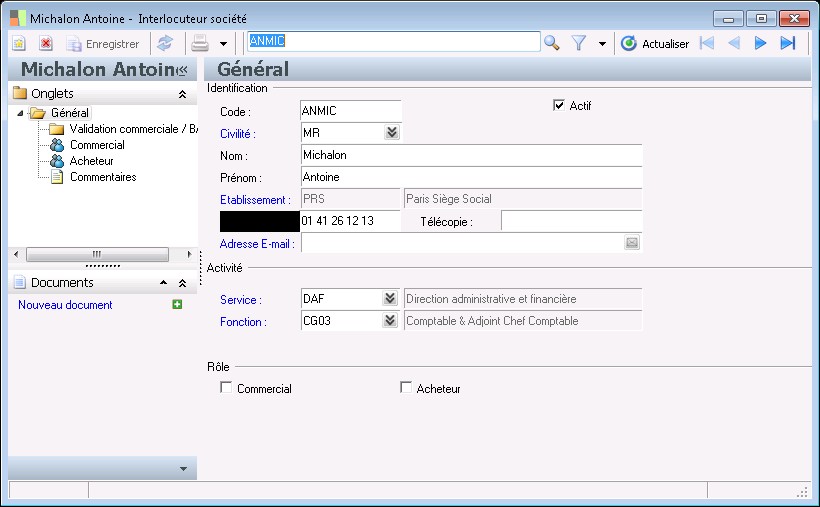820x507 pixels.
Task: Tick the Acheteur role checkbox
Action: [406, 388]
